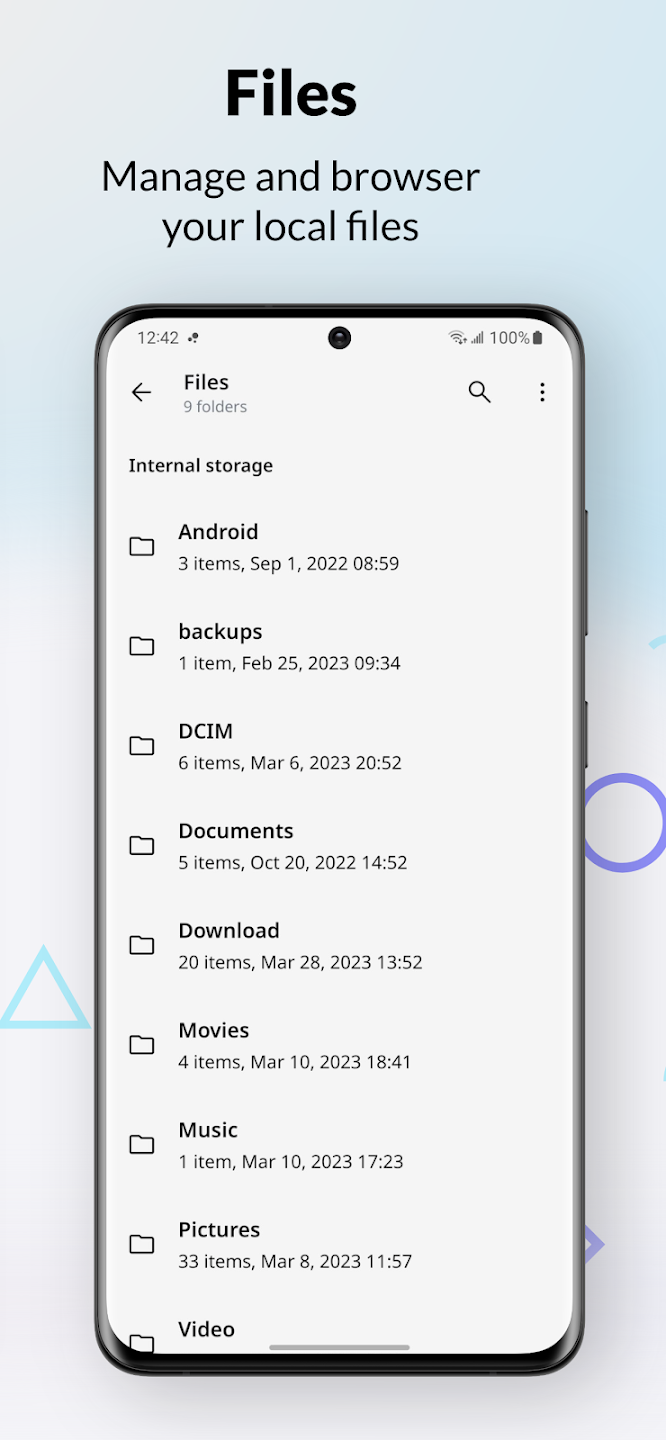Tap the backups folder icon
This screenshot has height=1440, width=666.
tap(142, 646)
